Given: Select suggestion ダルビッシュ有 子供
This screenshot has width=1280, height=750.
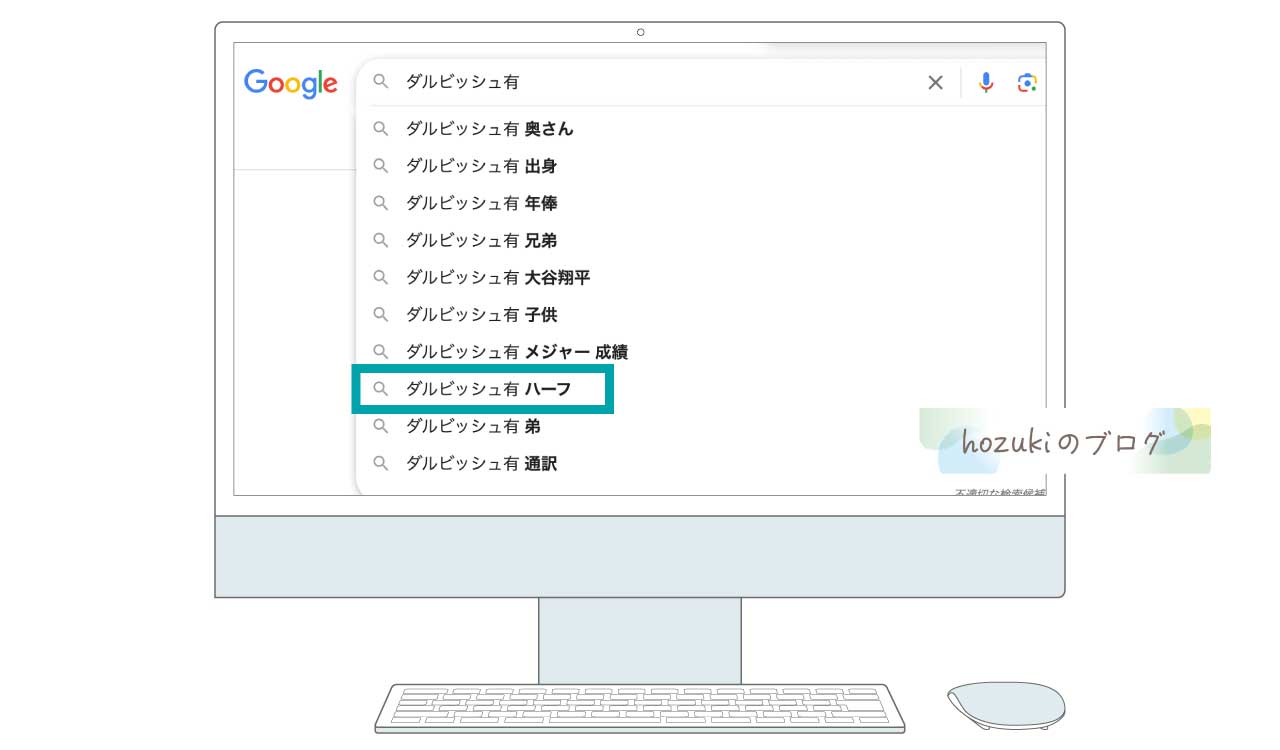Looking at the screenshot, I should tap(701, 315).
